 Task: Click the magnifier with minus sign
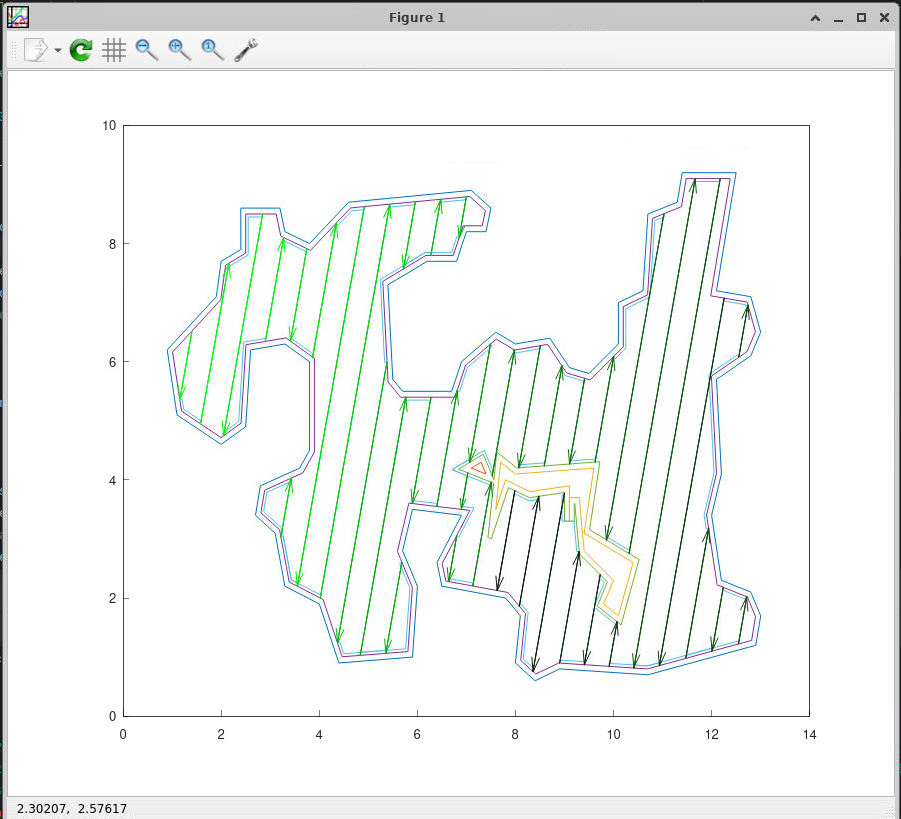pos(147,50)
